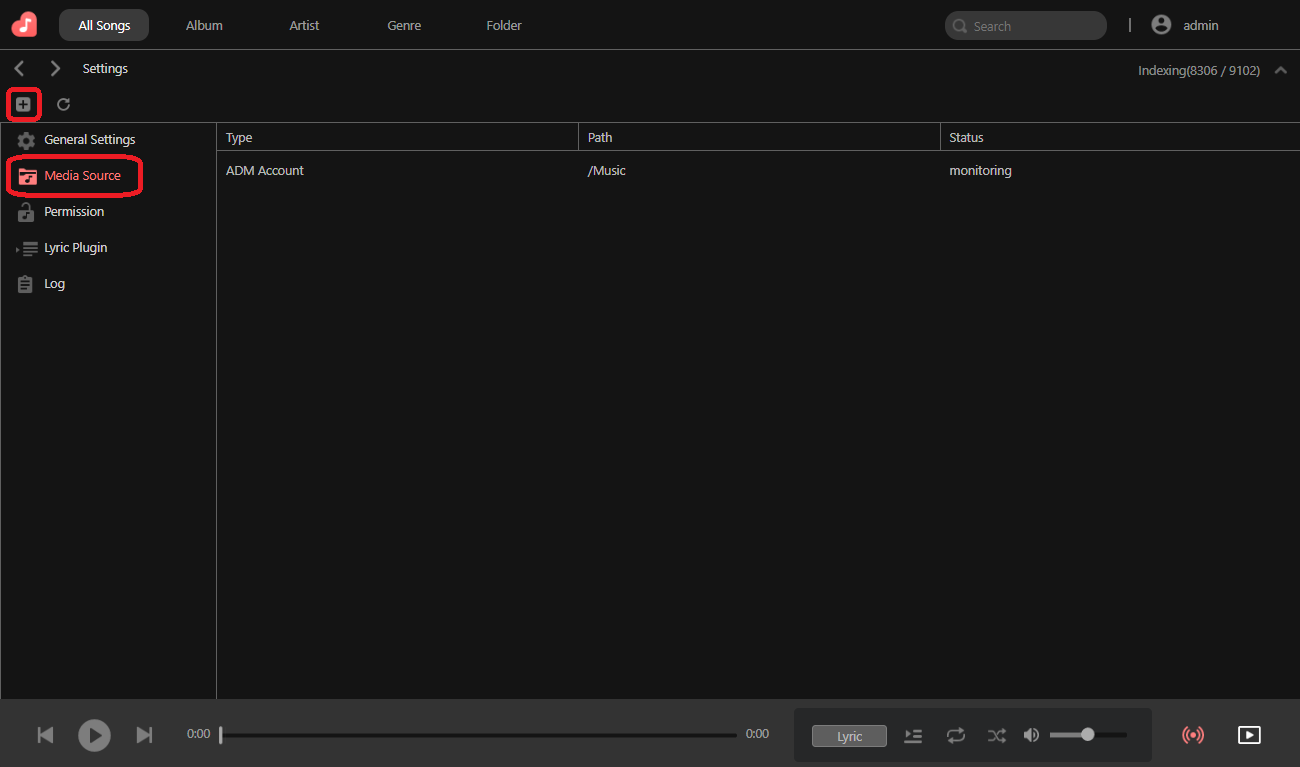
Task: Mute the volume speaker icon
Action: click(x=1032, y=736)
